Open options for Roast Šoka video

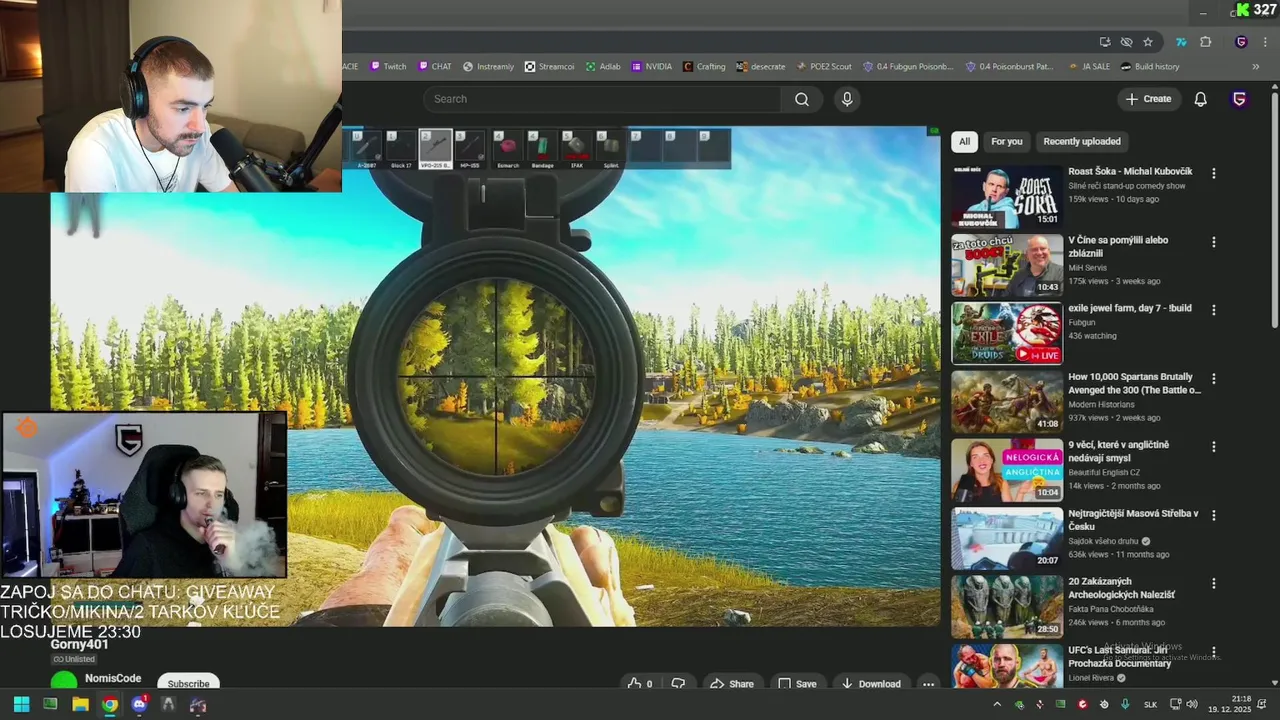click(1214, 173)
